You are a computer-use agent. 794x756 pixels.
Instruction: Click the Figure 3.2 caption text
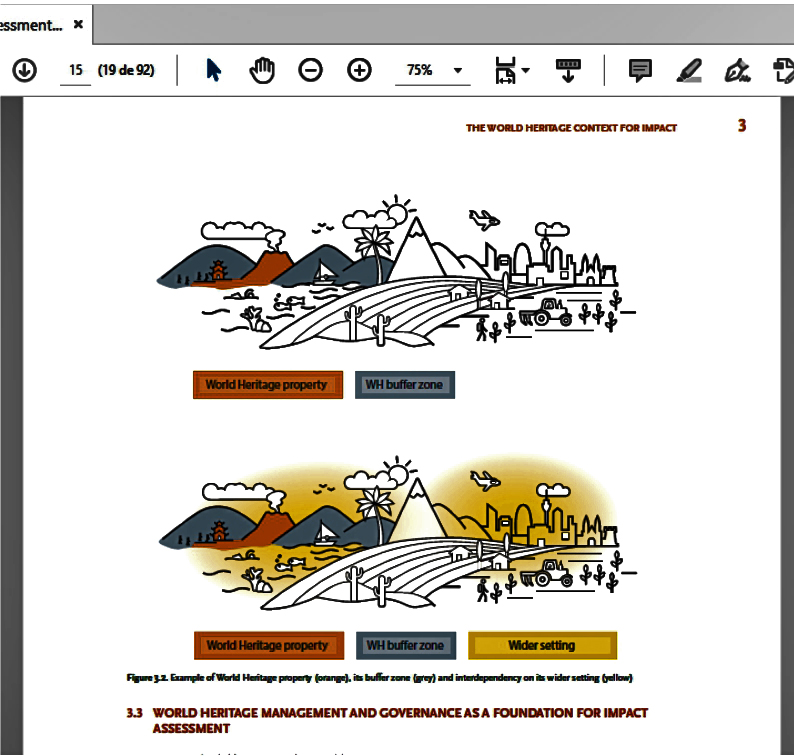pos(379,678)
